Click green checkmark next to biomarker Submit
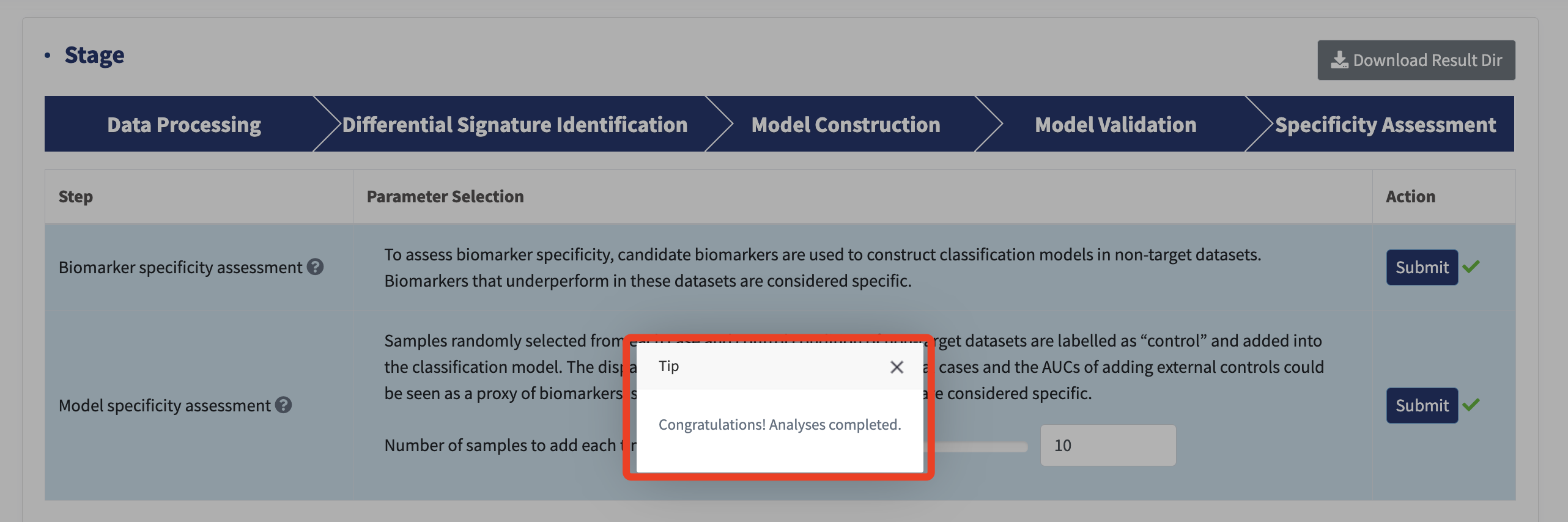This screenshot has width=1568, height=522. [1471, 266]
